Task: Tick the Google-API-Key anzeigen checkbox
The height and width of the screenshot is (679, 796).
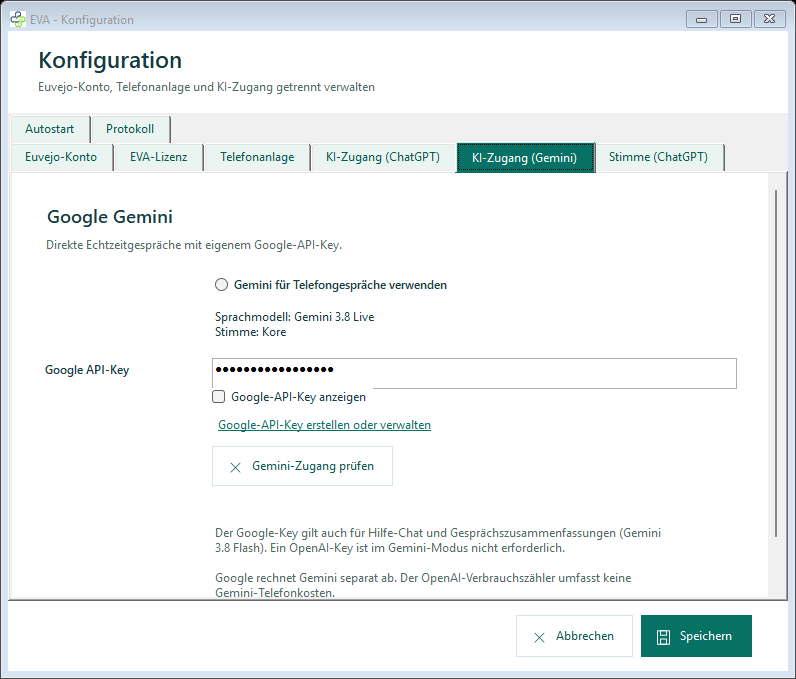Action: click(219, 396)
